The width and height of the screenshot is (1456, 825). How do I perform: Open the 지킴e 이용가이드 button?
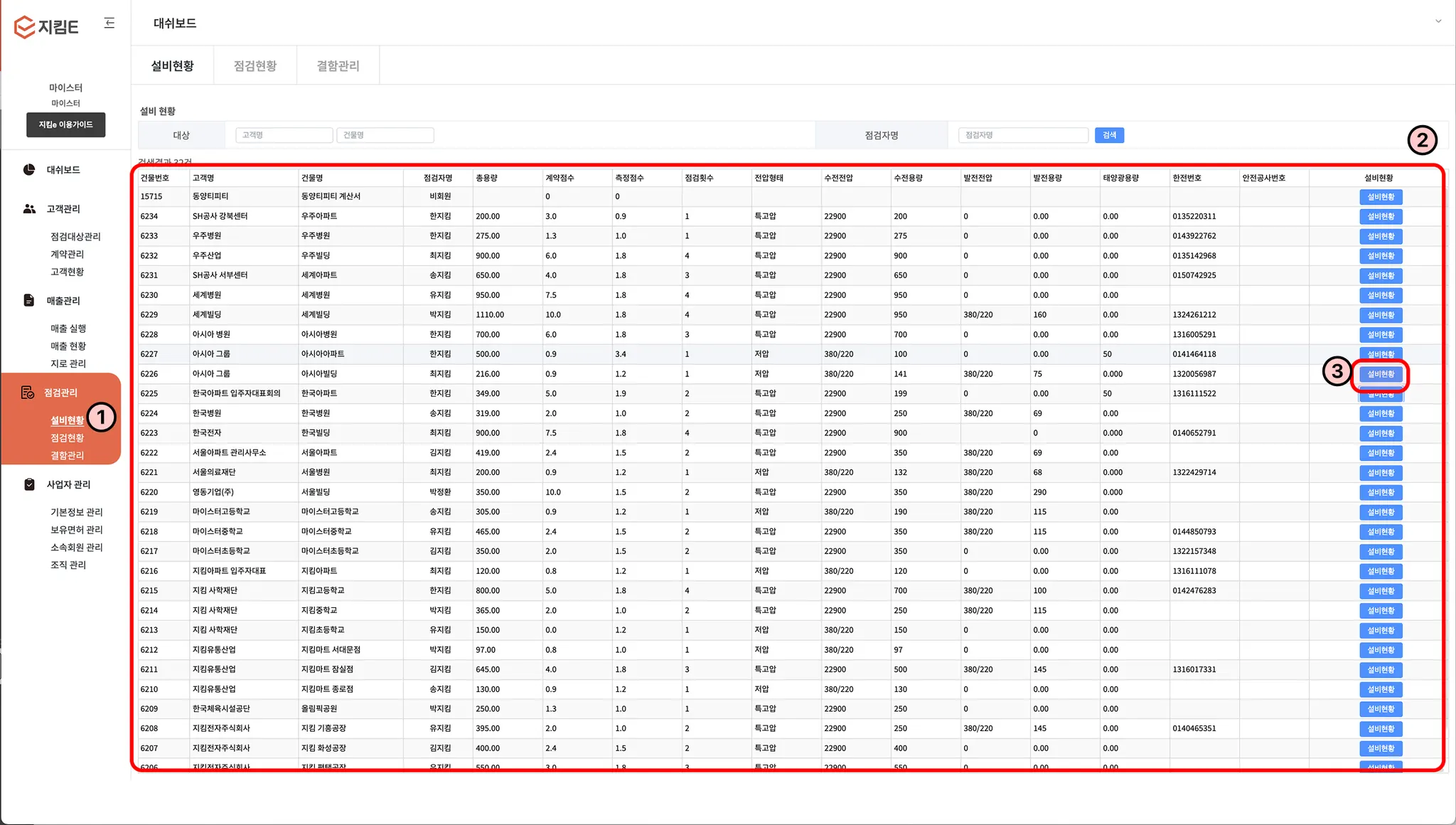tap(66, 124)
